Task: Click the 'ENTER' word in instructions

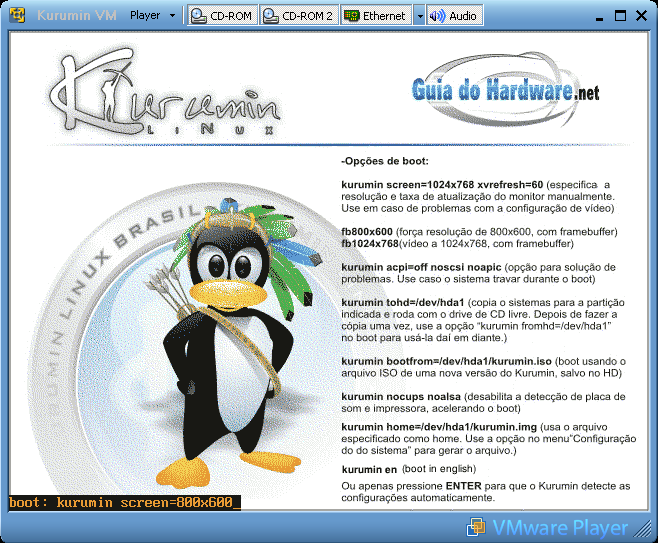Action: point(463,486)
